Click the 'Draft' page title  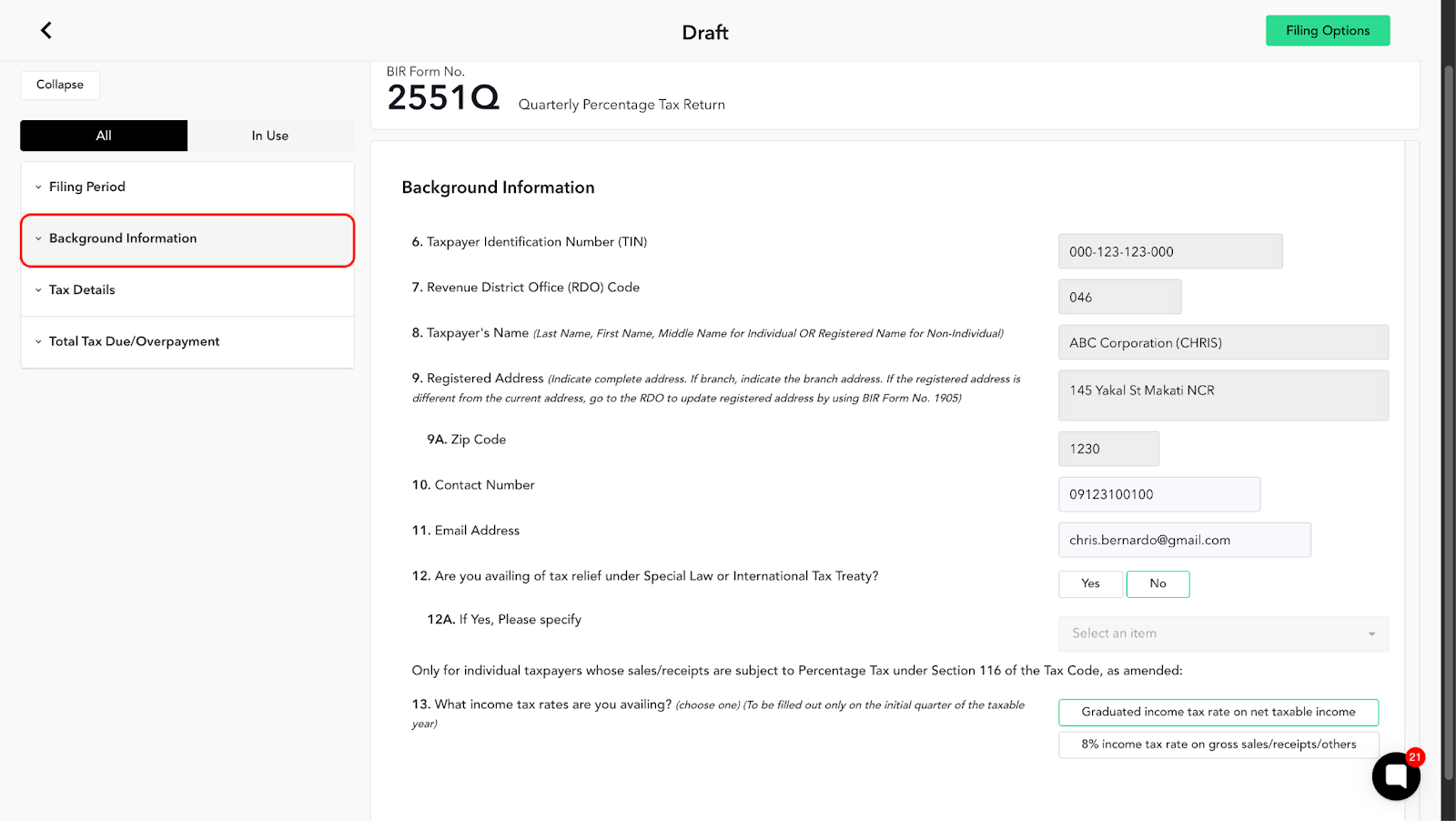[705, 33]
